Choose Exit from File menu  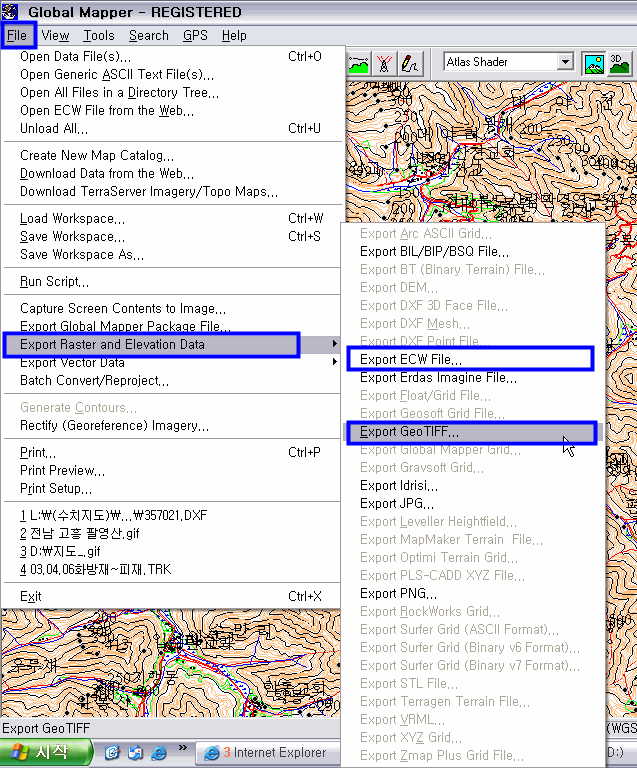pos(171,597)
